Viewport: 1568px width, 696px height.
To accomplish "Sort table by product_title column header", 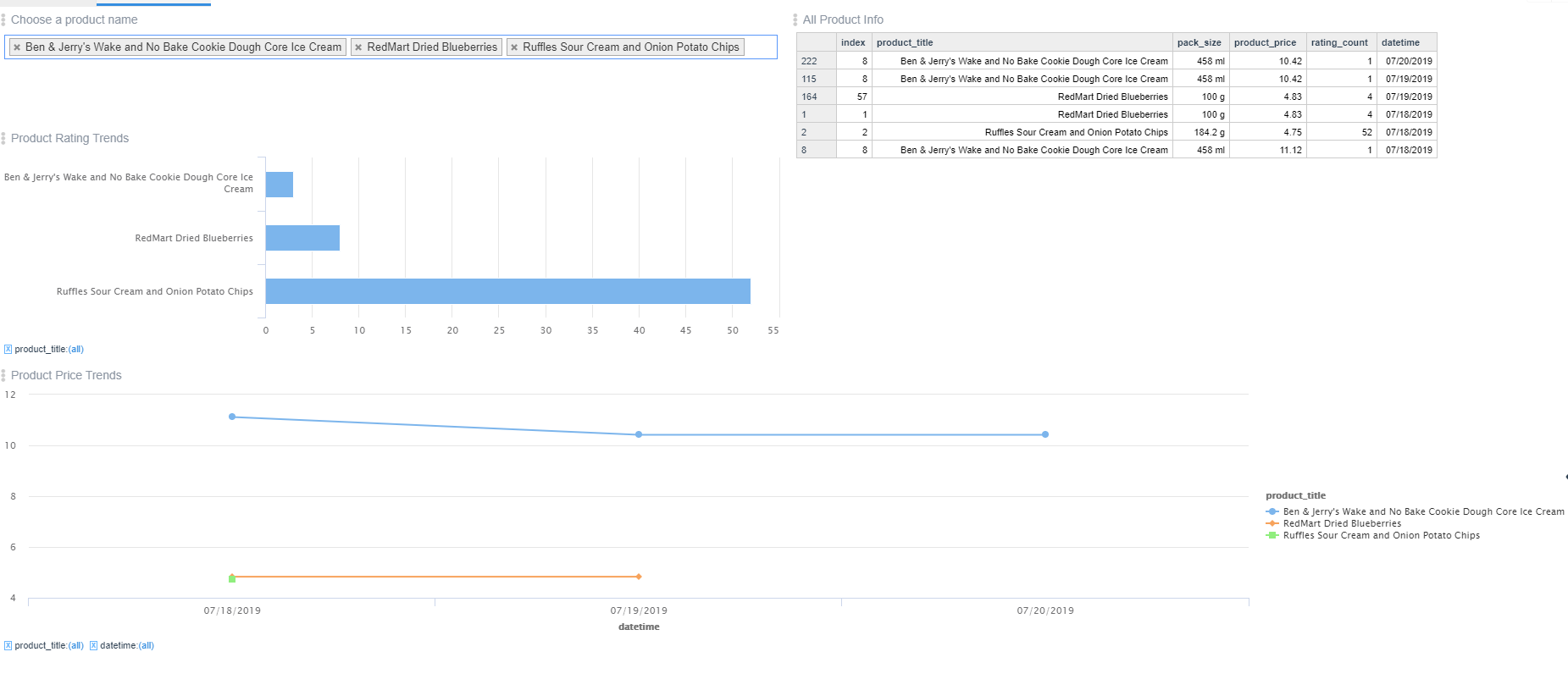I will [1022, 42].
